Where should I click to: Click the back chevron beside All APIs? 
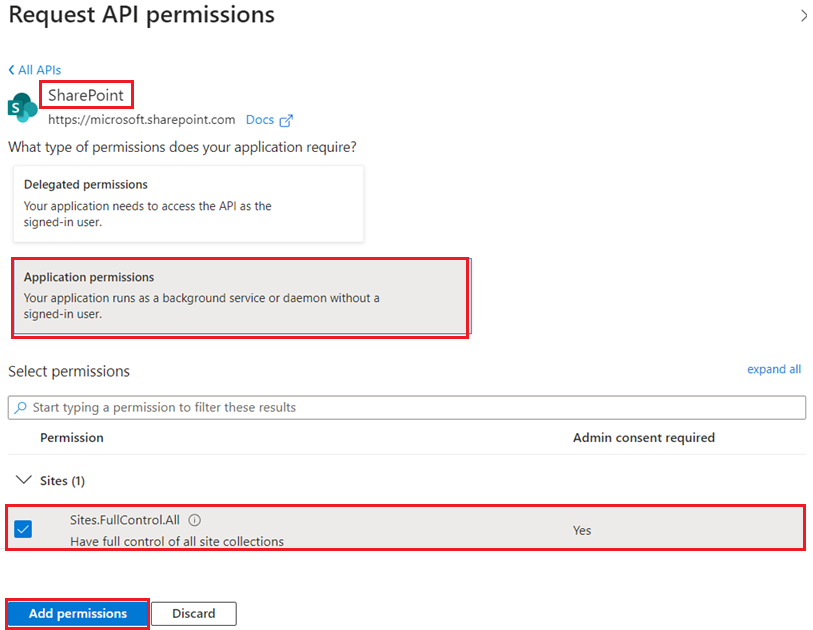click(x=11, y=70)
